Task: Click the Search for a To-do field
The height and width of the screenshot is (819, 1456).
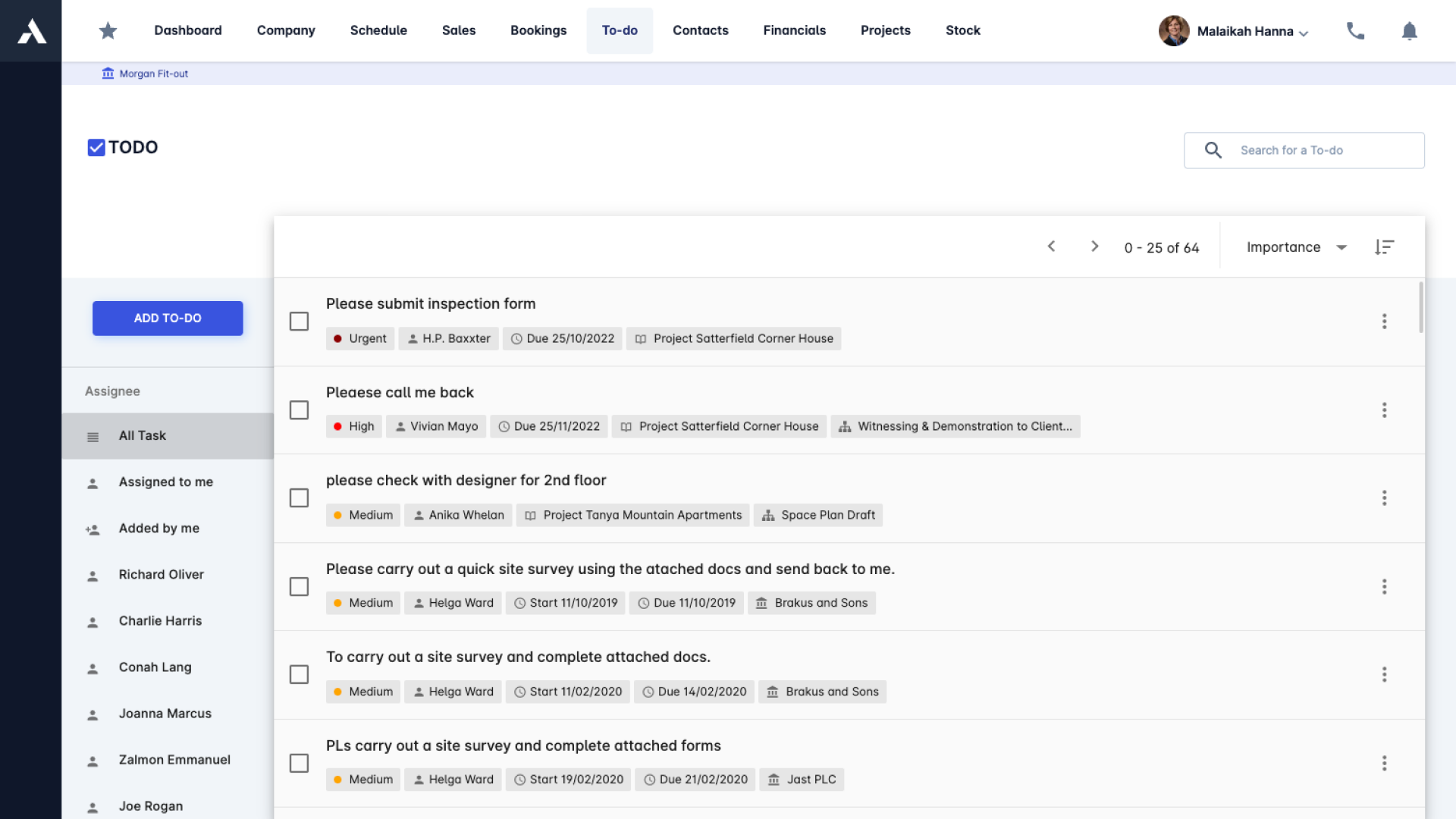Action: [1319, 150]
